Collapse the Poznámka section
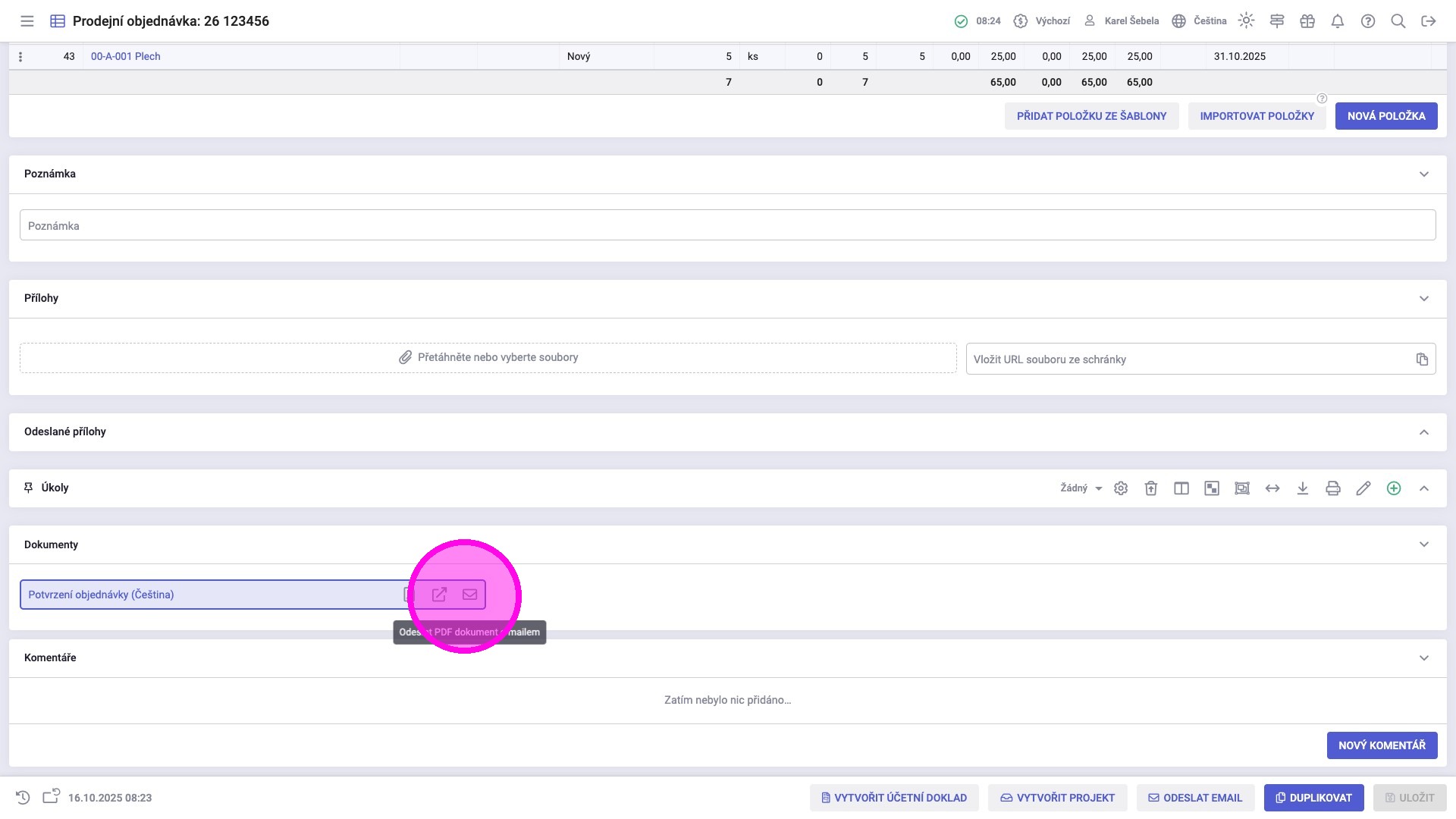 pos(1423,174)
